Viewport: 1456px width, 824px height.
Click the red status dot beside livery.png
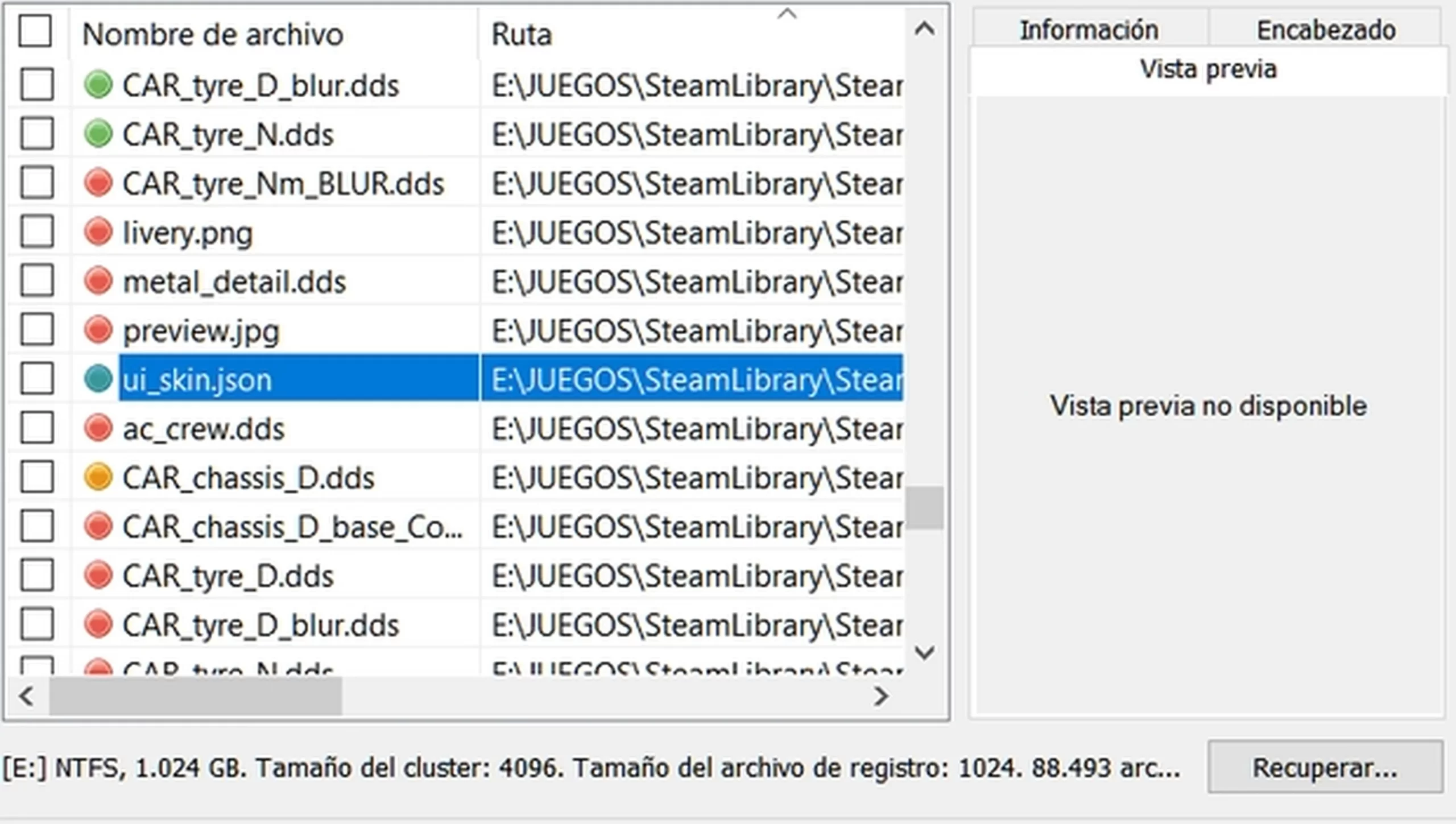pyautogui.click(x=98, y=232)
